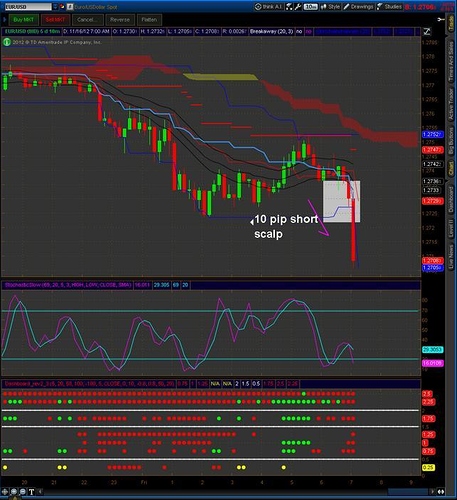This screenshot has height=500, width=457.
Task: Click the yellow 0.25 dashboard level bubble
Action: (x=429, y=468)
